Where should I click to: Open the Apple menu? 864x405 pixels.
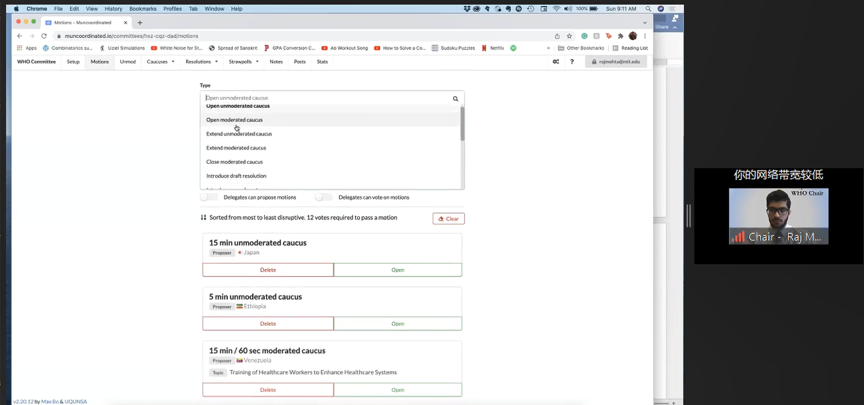click(16, 9)
